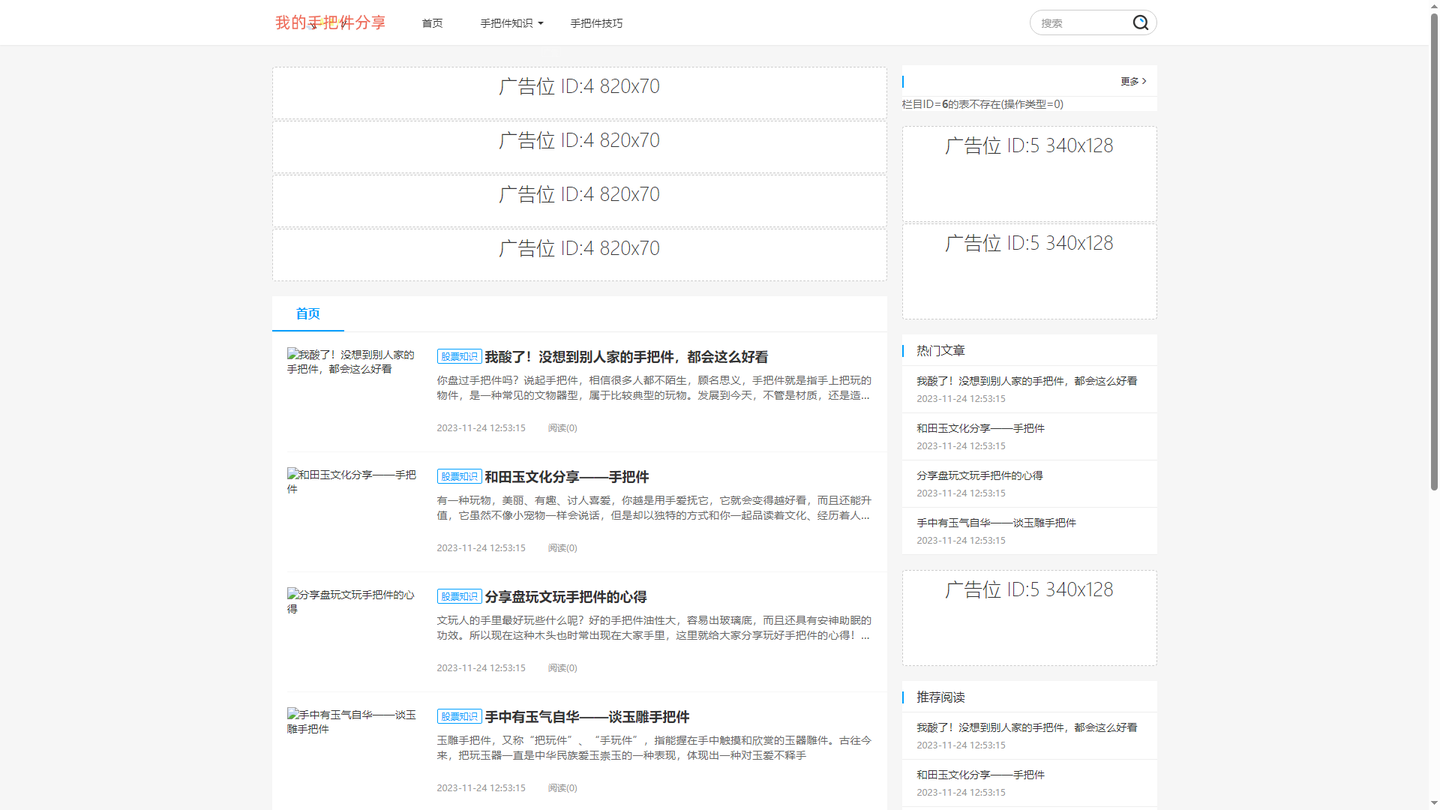Click thumbnail image of 和田玉文化分享 article
This screenshot has height=810, width=1440.
pyautogui.click(x=351, y=482)
